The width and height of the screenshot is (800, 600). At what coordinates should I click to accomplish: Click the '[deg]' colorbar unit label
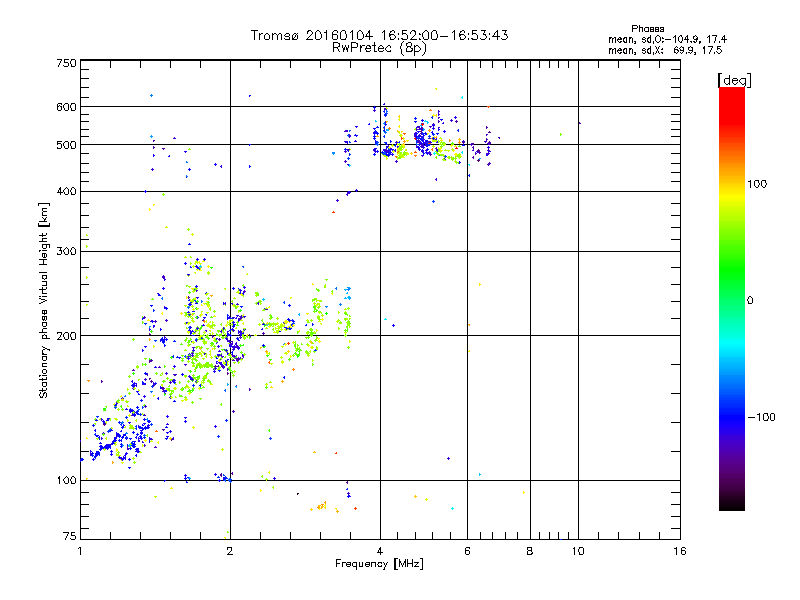point(734,80)
